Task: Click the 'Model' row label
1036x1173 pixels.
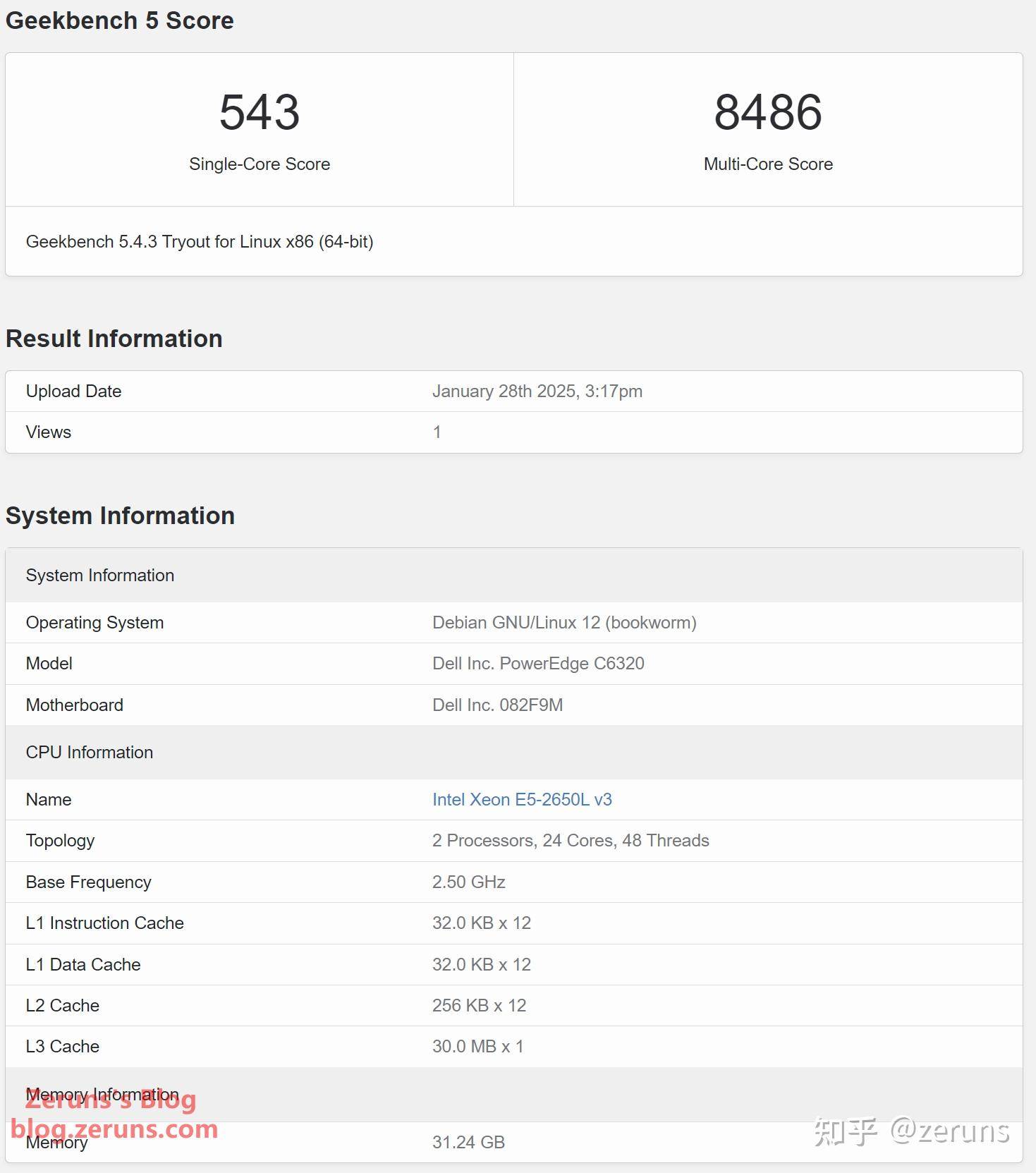Action: tap(49, 664)
